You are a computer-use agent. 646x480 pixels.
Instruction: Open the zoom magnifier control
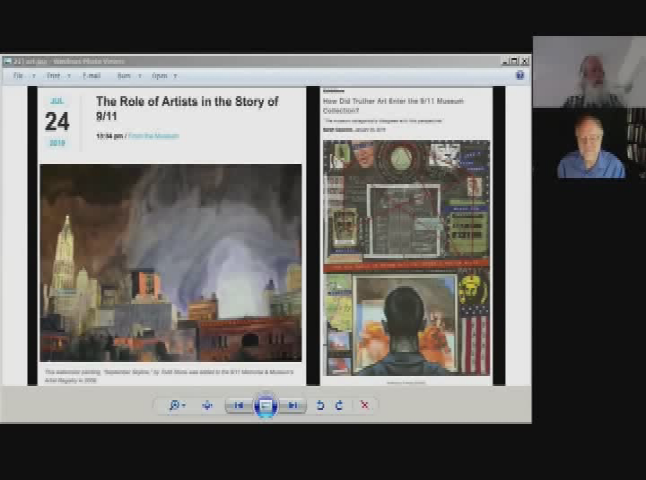coord(177,405)
